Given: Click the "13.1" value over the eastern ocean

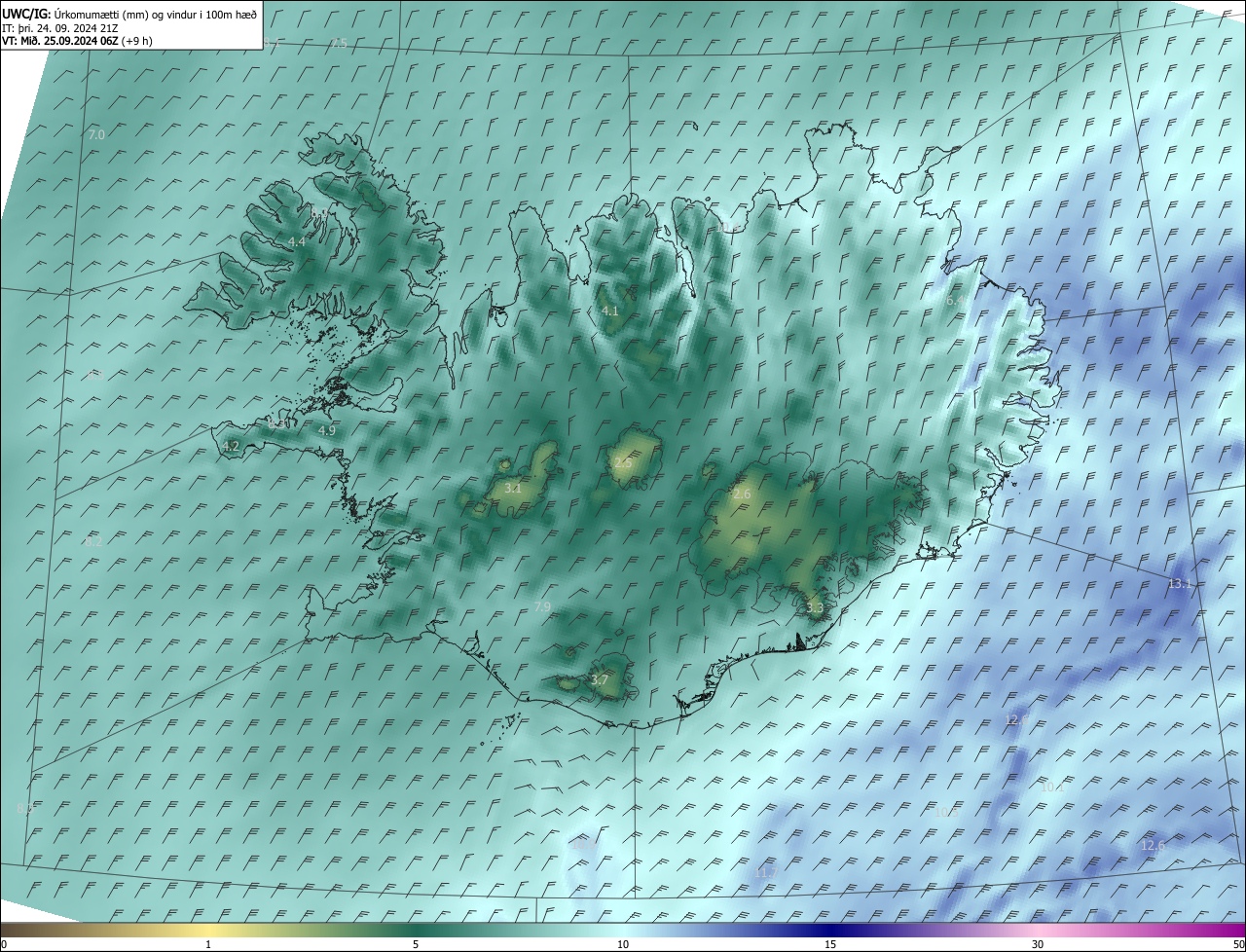Looking at the screenshot, I should (1179, 583).
